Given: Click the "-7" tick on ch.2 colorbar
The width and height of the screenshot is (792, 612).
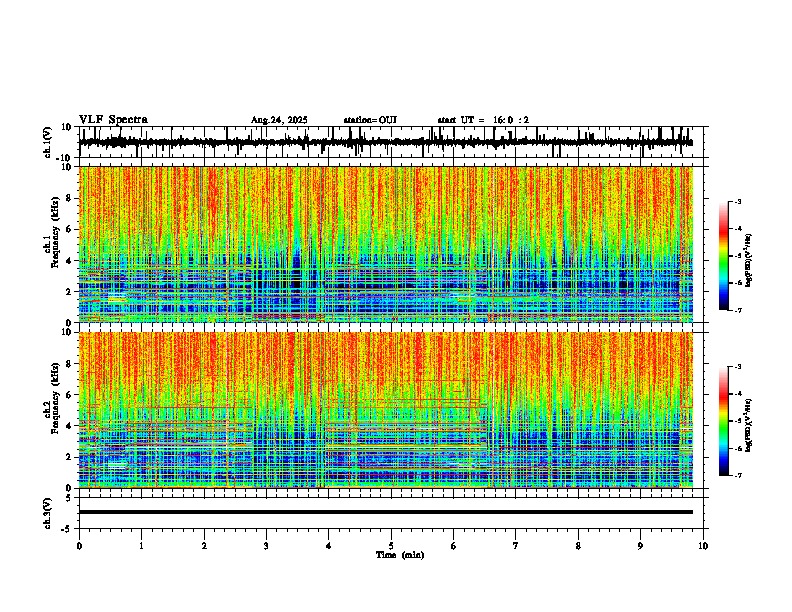Looking at the screenshot, I should click(737, 475).
